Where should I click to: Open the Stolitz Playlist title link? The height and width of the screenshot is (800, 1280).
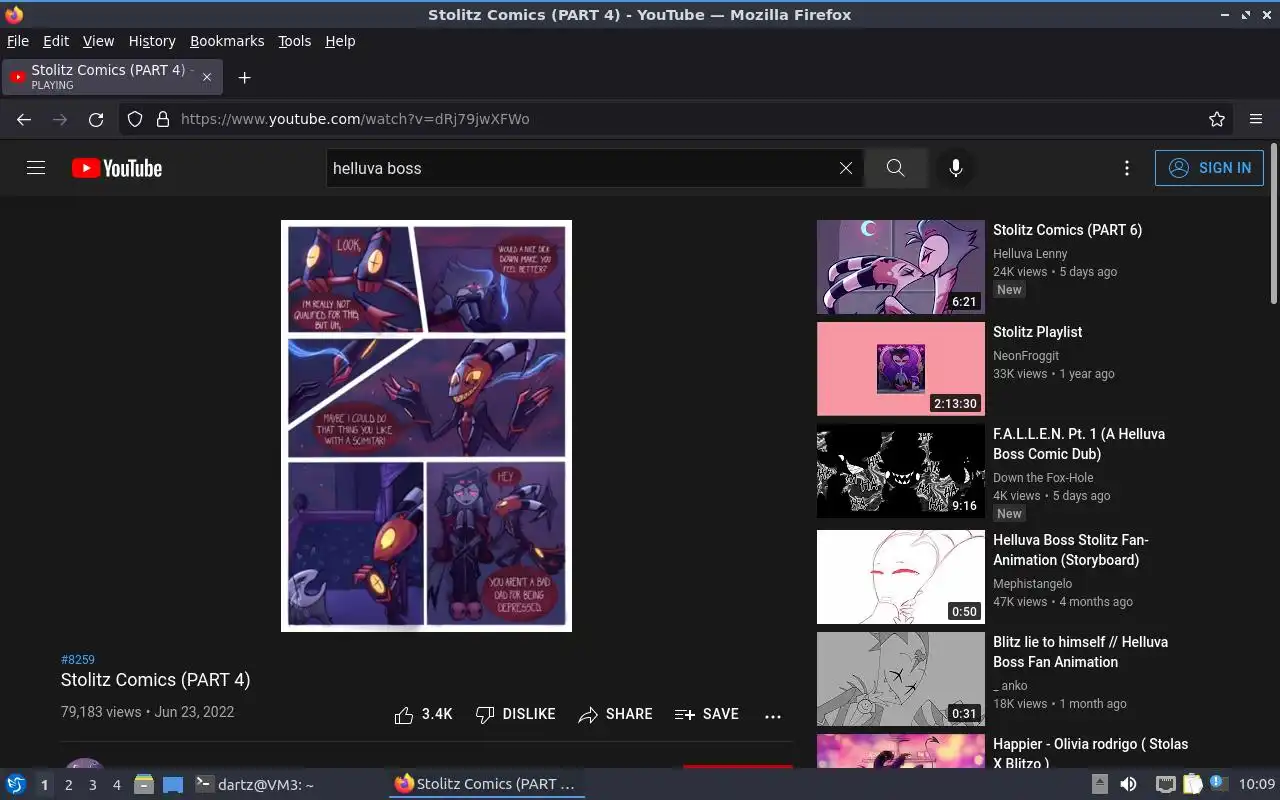(1037, 332)
